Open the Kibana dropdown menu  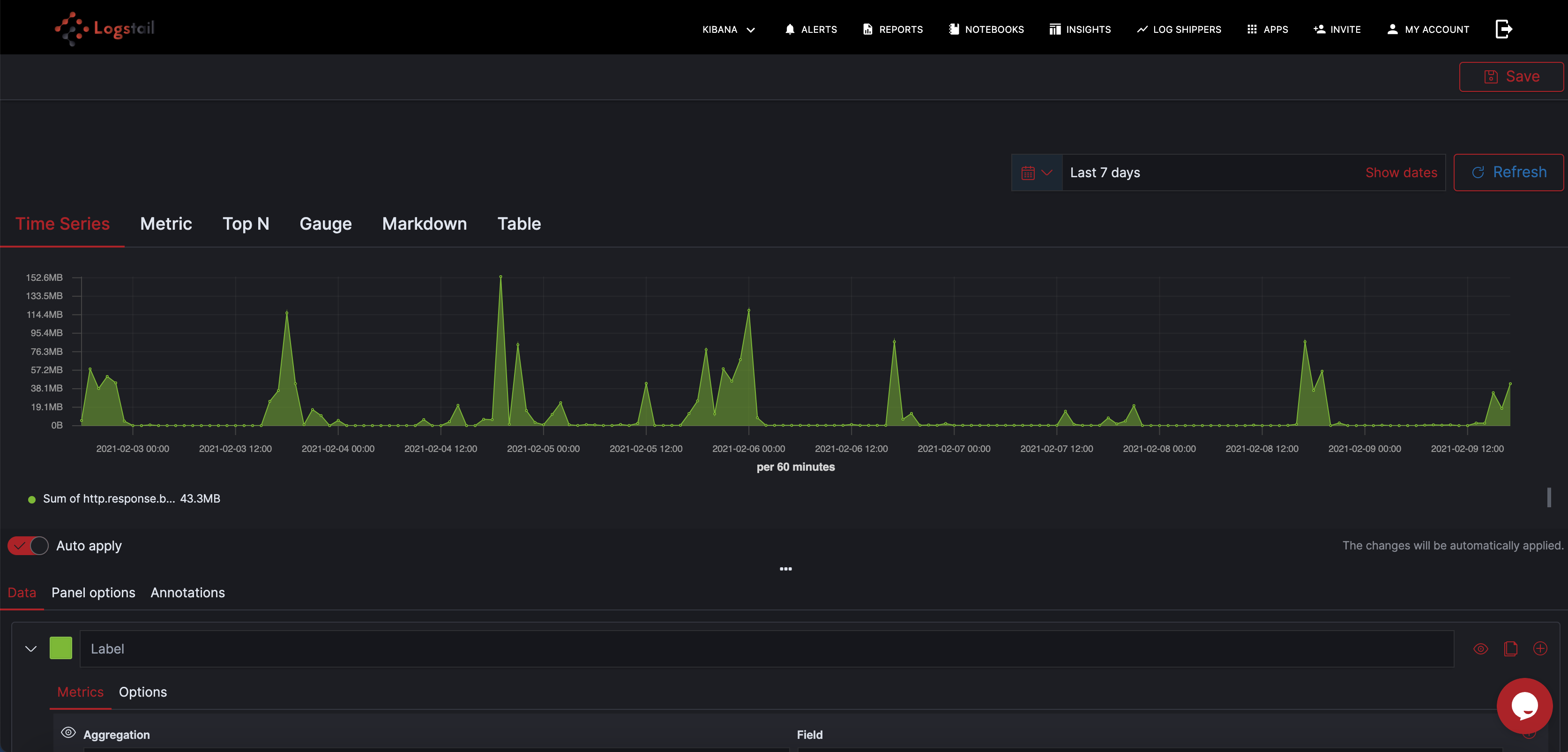coord(729,29)
